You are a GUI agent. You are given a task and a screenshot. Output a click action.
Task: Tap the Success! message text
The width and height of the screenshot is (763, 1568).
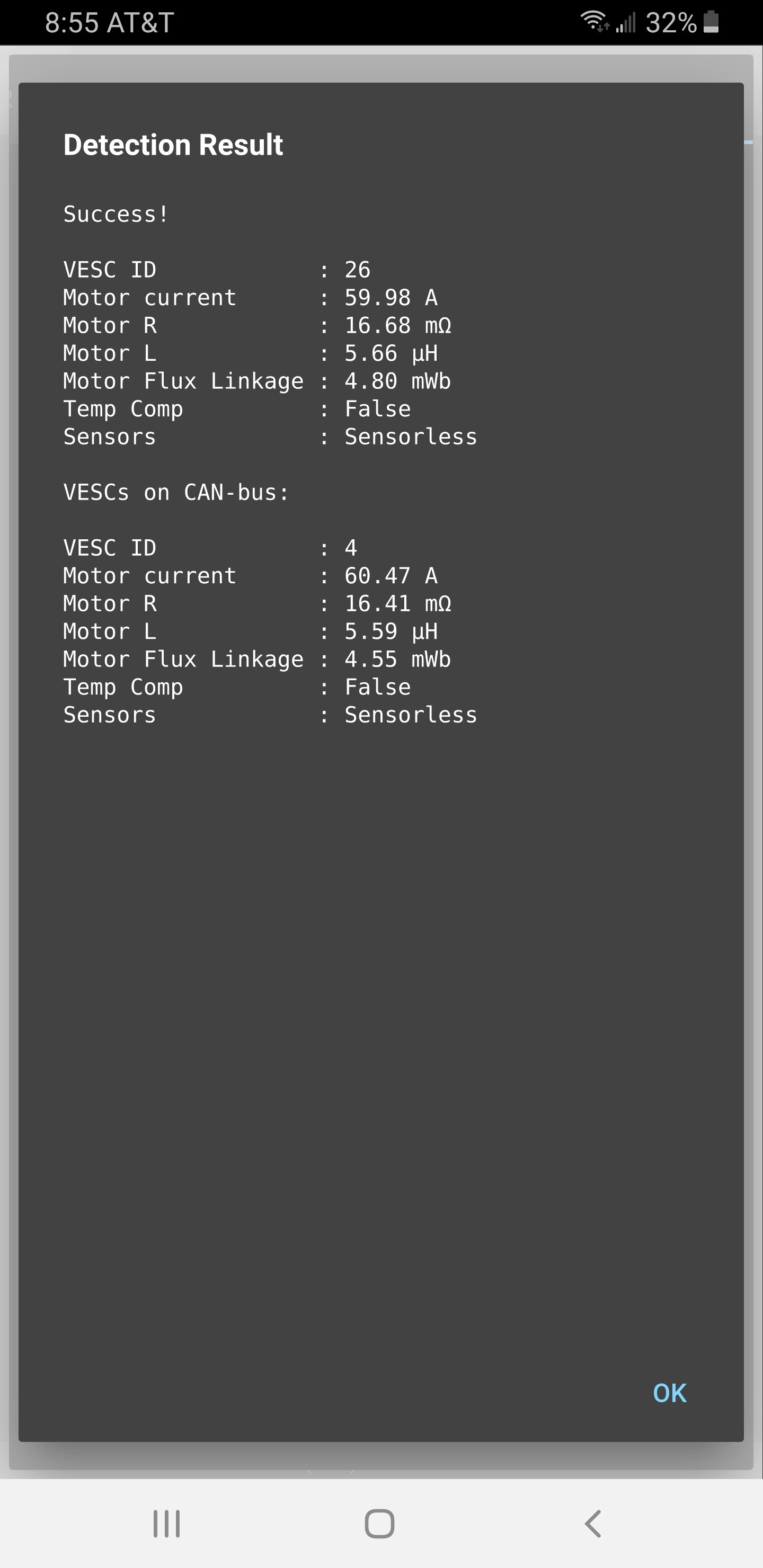point(116,214)
